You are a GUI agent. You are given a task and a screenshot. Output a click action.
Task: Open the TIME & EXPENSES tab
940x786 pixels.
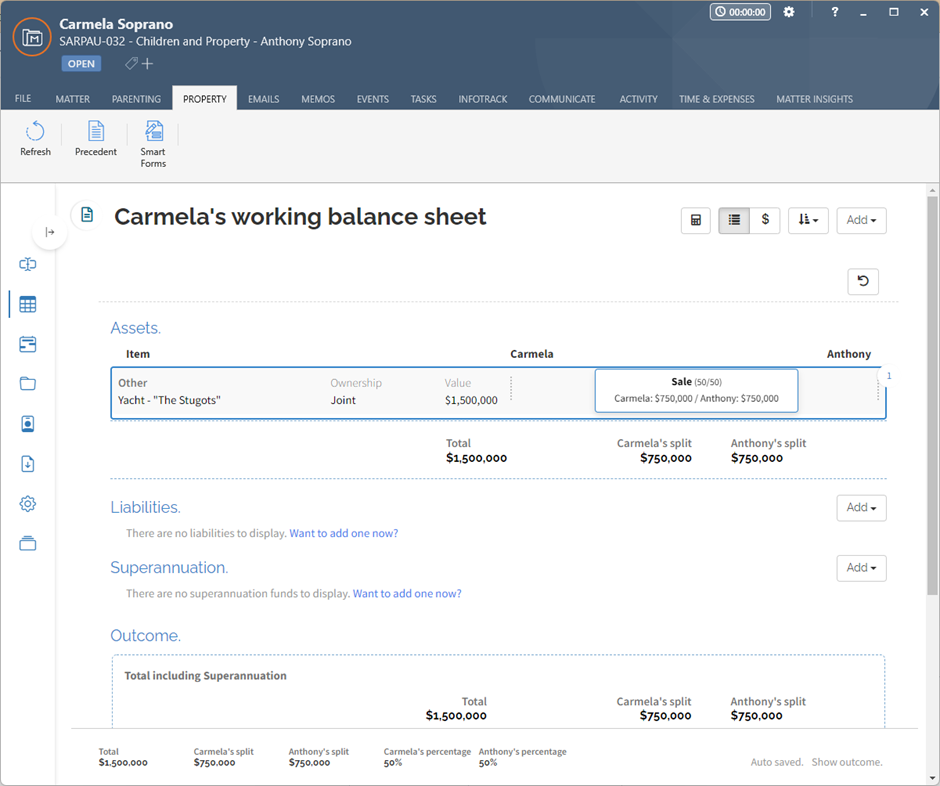coord(716,99)
